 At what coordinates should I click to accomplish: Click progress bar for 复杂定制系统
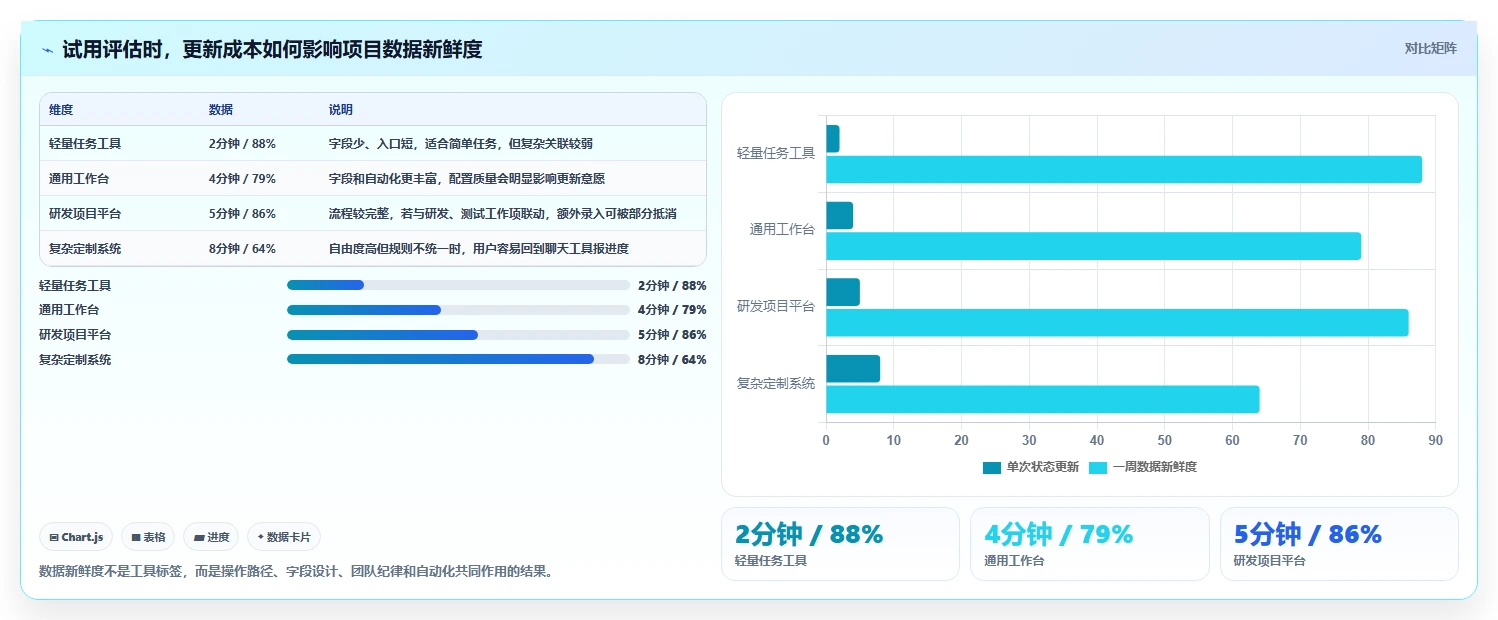pyautogui.click(x=458, y=360)
